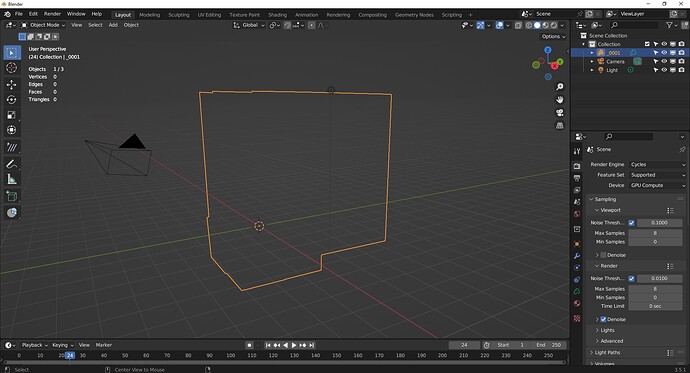Switch to the Geometry Nodes workspace tab
Image resolution: width=690 pixels, height=373 pixels.
(x=414, y=15)
